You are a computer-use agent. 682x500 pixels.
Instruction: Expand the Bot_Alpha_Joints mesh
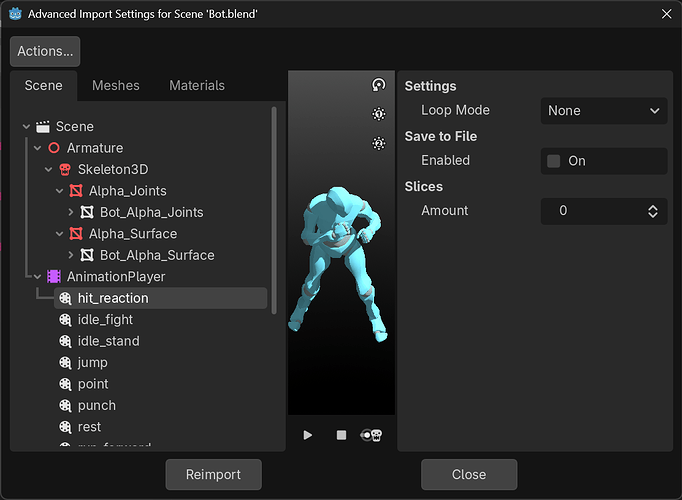[71, 212]
